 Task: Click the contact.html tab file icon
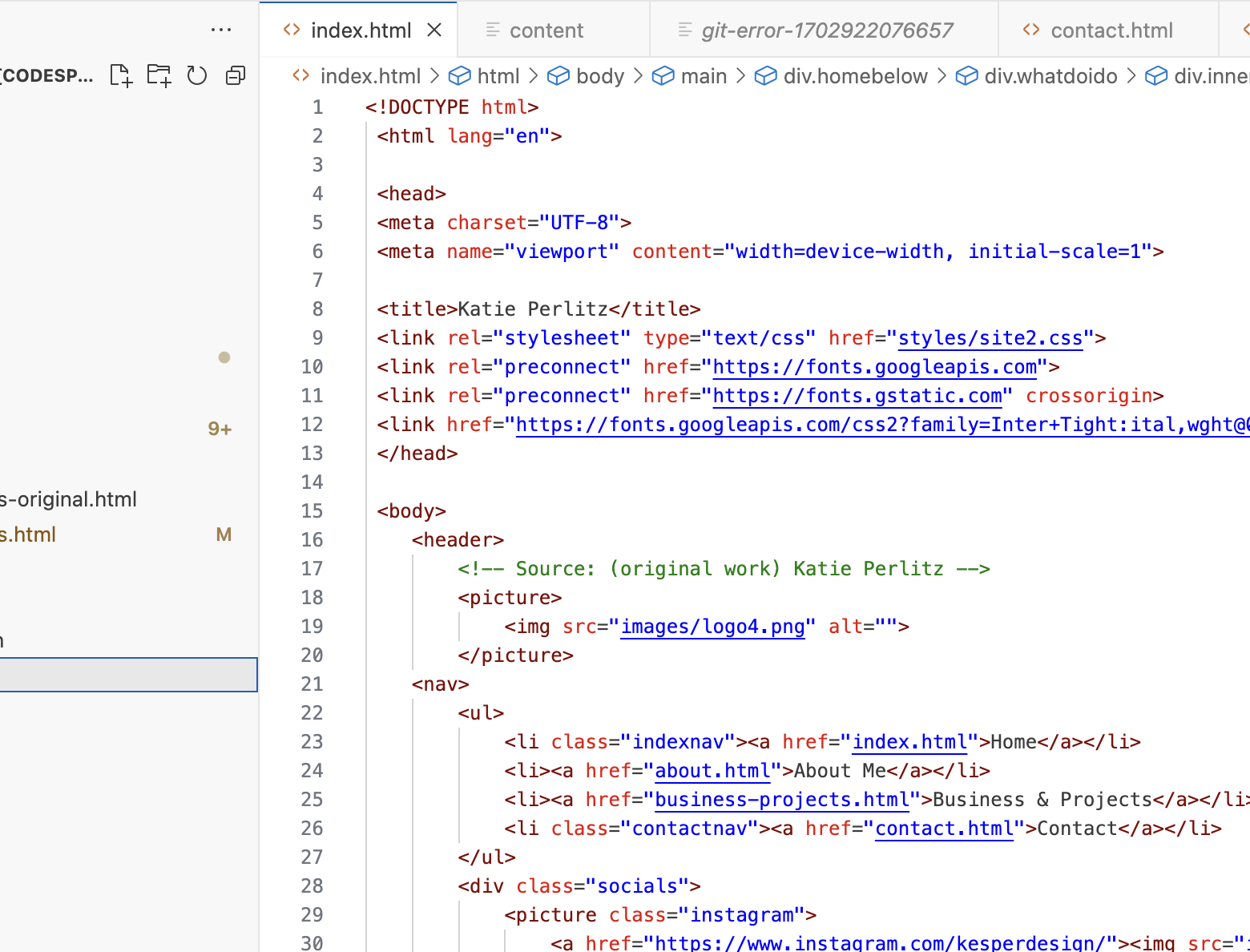(1031, 30)
